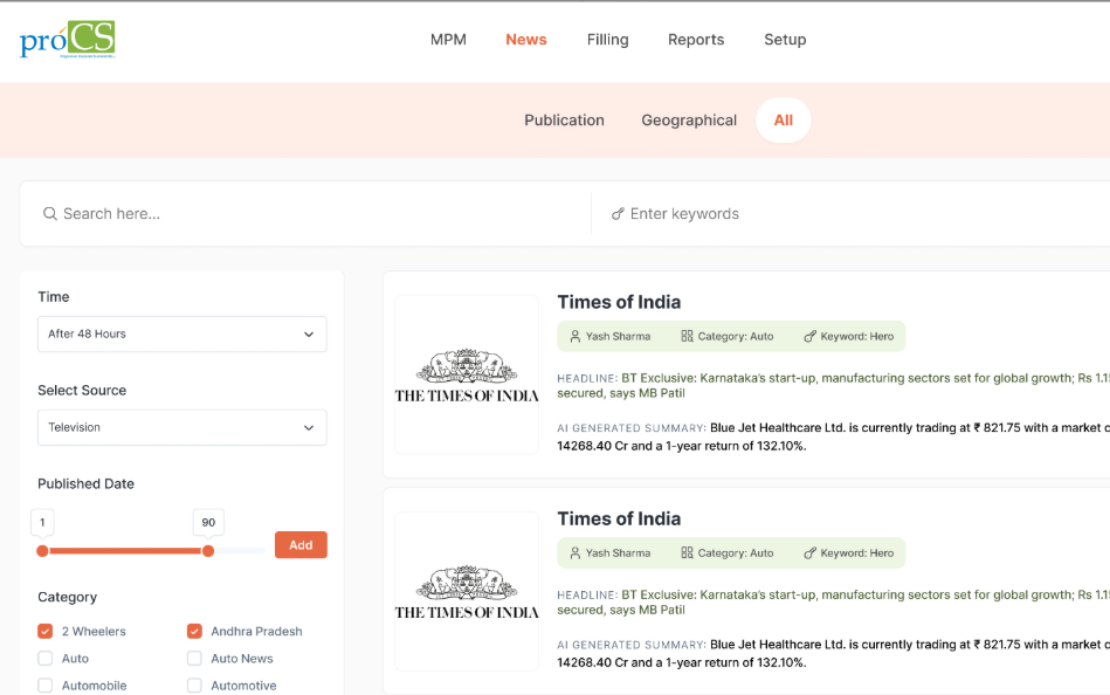Click keyword key icon in first news card

(x=810, y=336)
